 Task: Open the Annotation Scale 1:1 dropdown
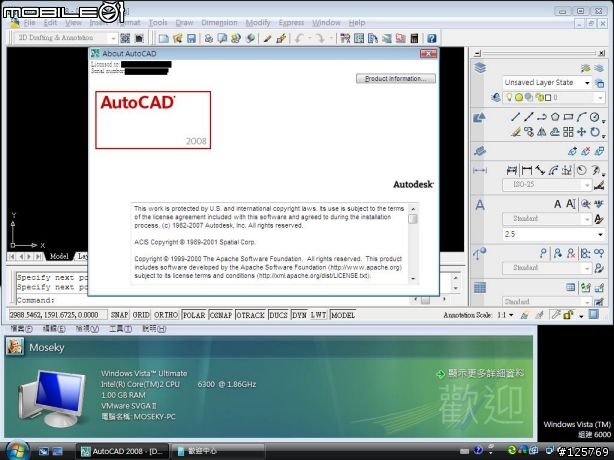[x=511, y=315]
